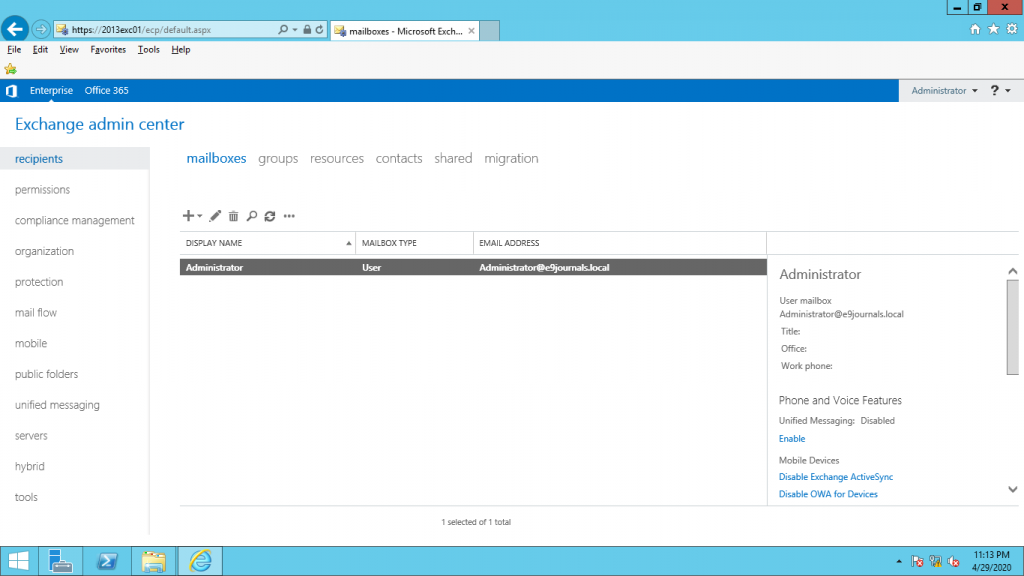Open the browser Tools gear icon
Viewport: 1024px width, 576px height.
pos(1012,29)
